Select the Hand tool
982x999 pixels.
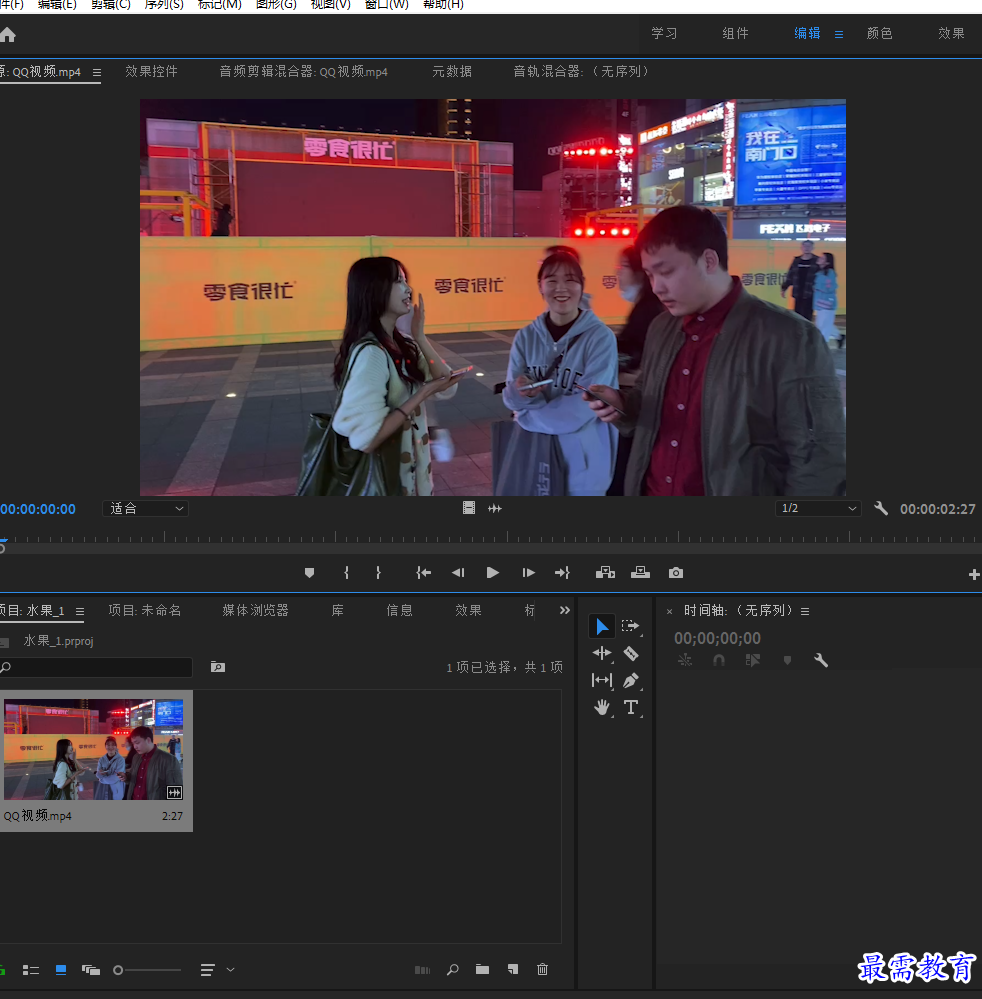click(602, 707)
